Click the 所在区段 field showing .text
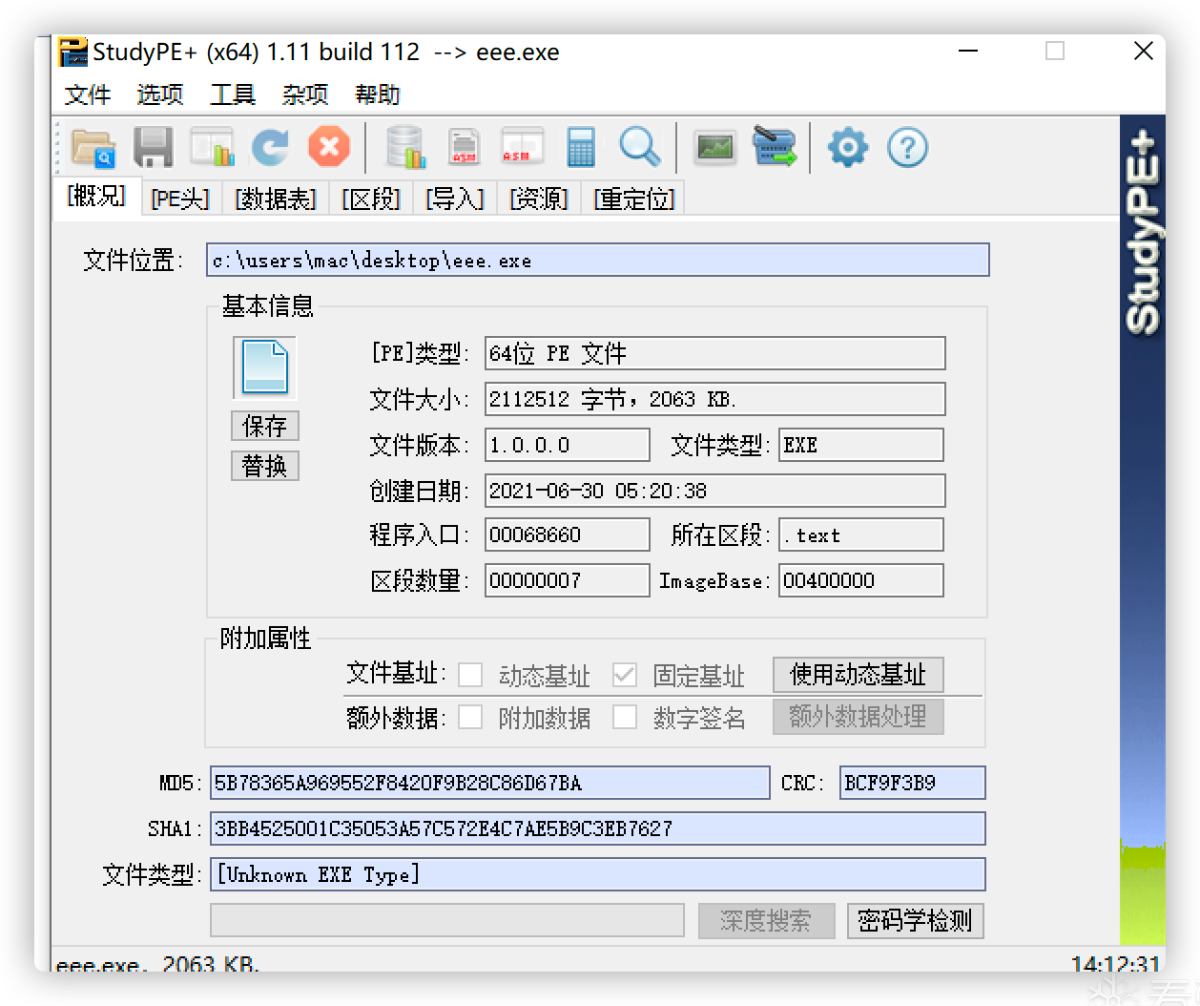Image resolution: width=1200 pixels, height=1006 pixels. pos(861,535)
